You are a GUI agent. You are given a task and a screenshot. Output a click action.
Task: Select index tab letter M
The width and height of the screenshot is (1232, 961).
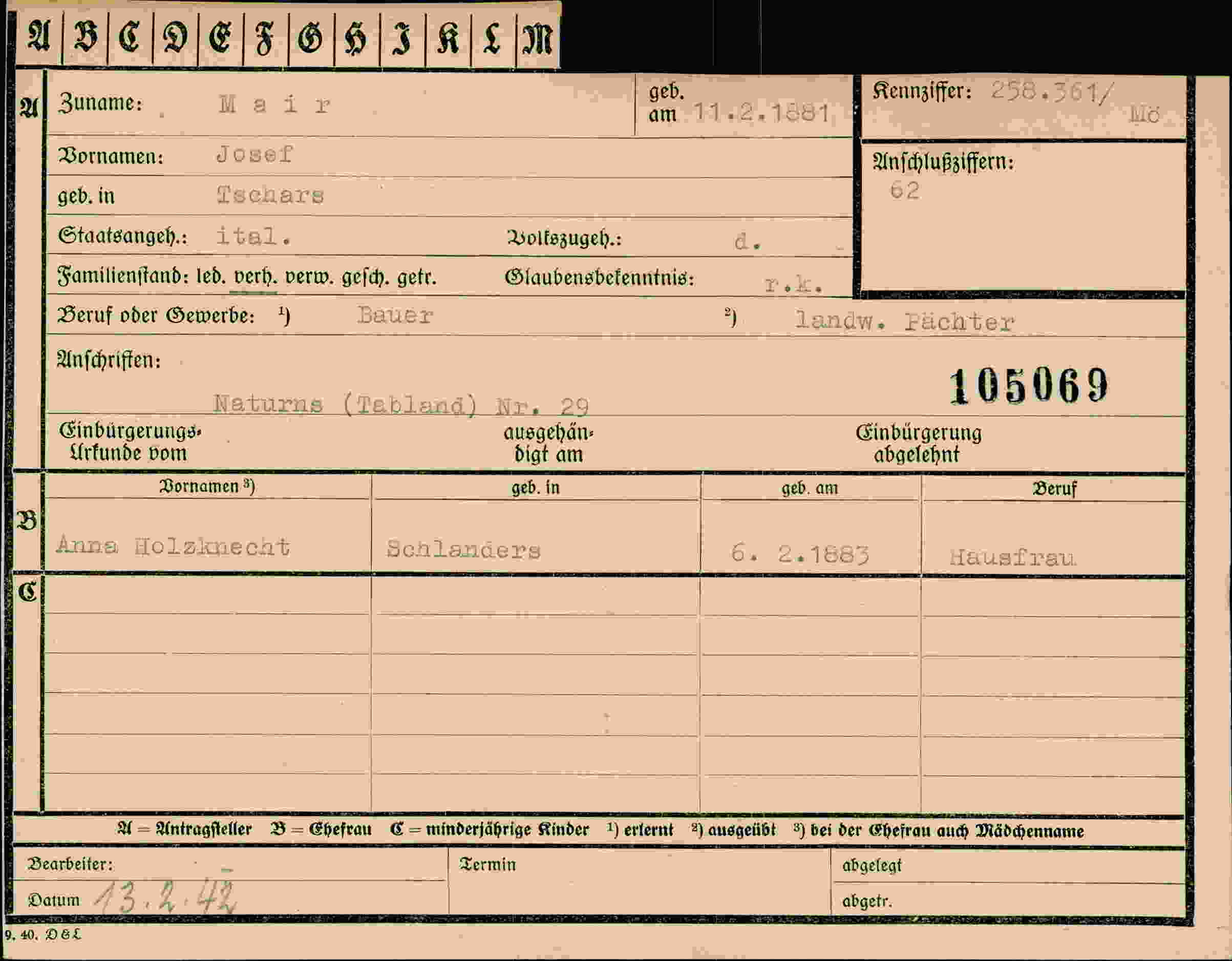[538, 38]
